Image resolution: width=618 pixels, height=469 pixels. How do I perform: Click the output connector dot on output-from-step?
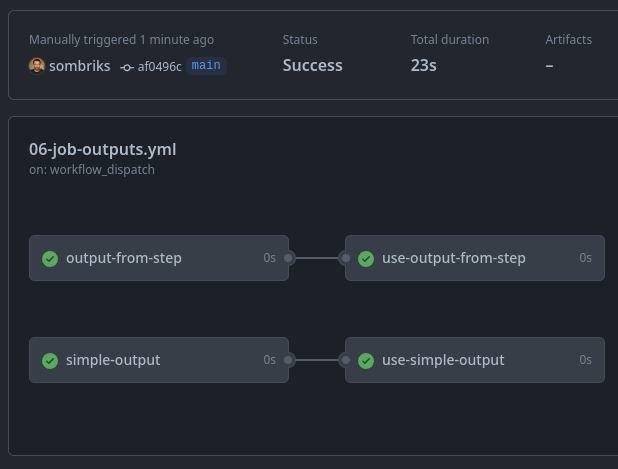click(x=289, y=258)
